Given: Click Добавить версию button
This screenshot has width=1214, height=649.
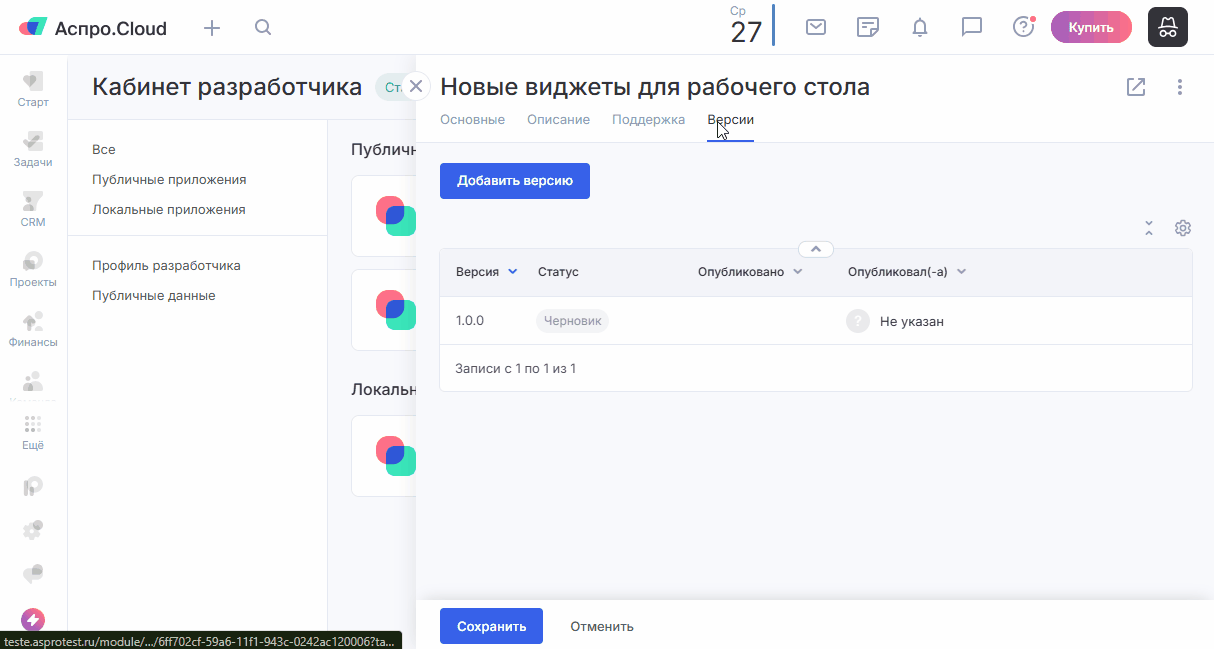Looking at the screenshot, I should [515, 181].
